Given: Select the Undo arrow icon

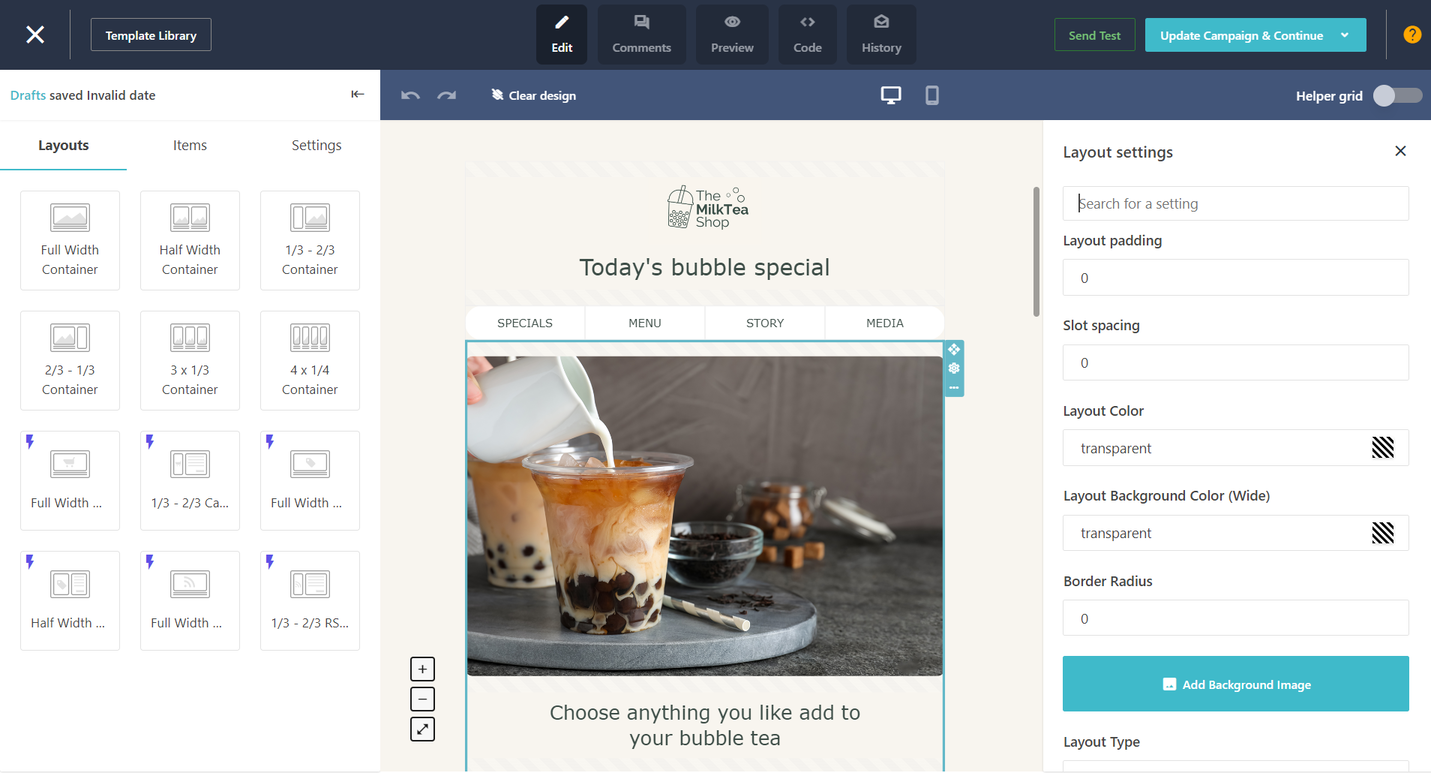Looking at the screenshot, I should pos(410,95).
